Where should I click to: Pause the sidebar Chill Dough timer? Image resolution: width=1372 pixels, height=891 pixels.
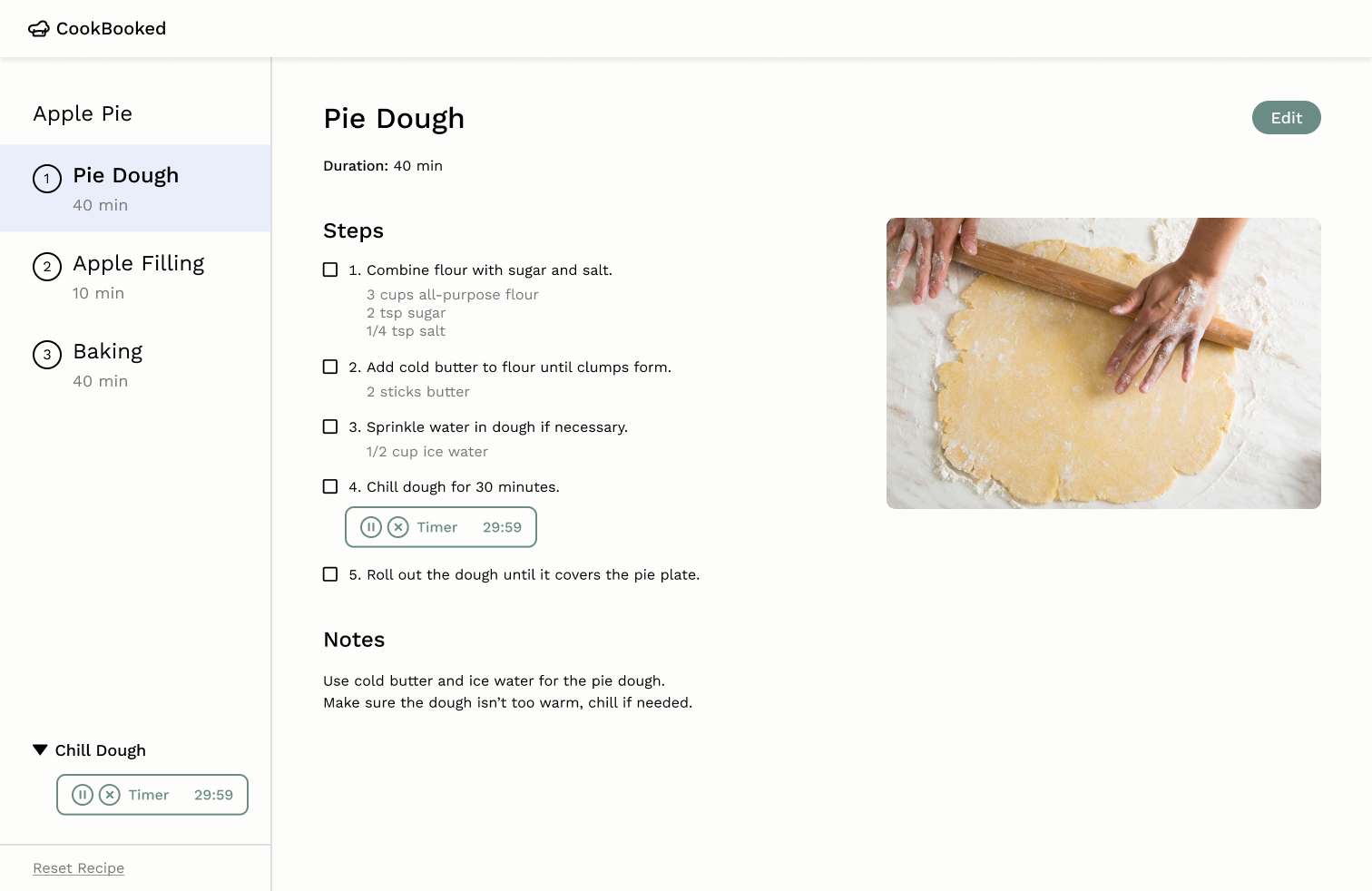(83, 795)
